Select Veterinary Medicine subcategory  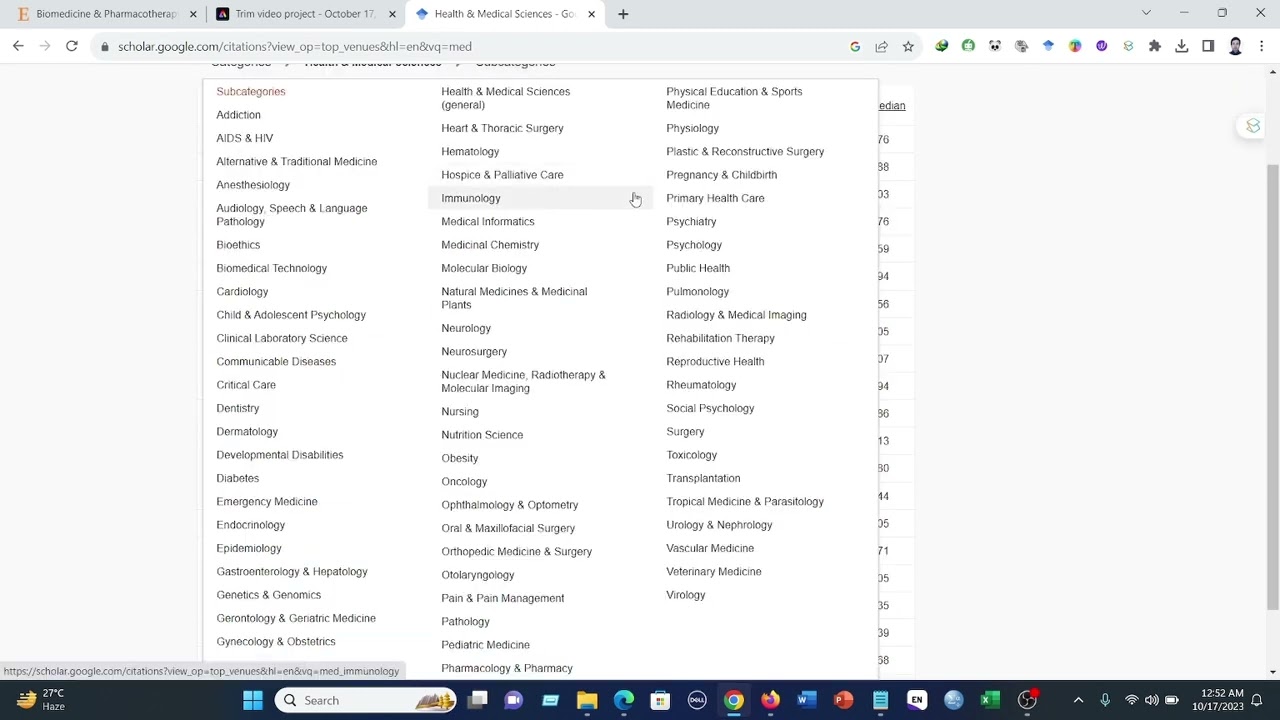(x=713, y=572)
